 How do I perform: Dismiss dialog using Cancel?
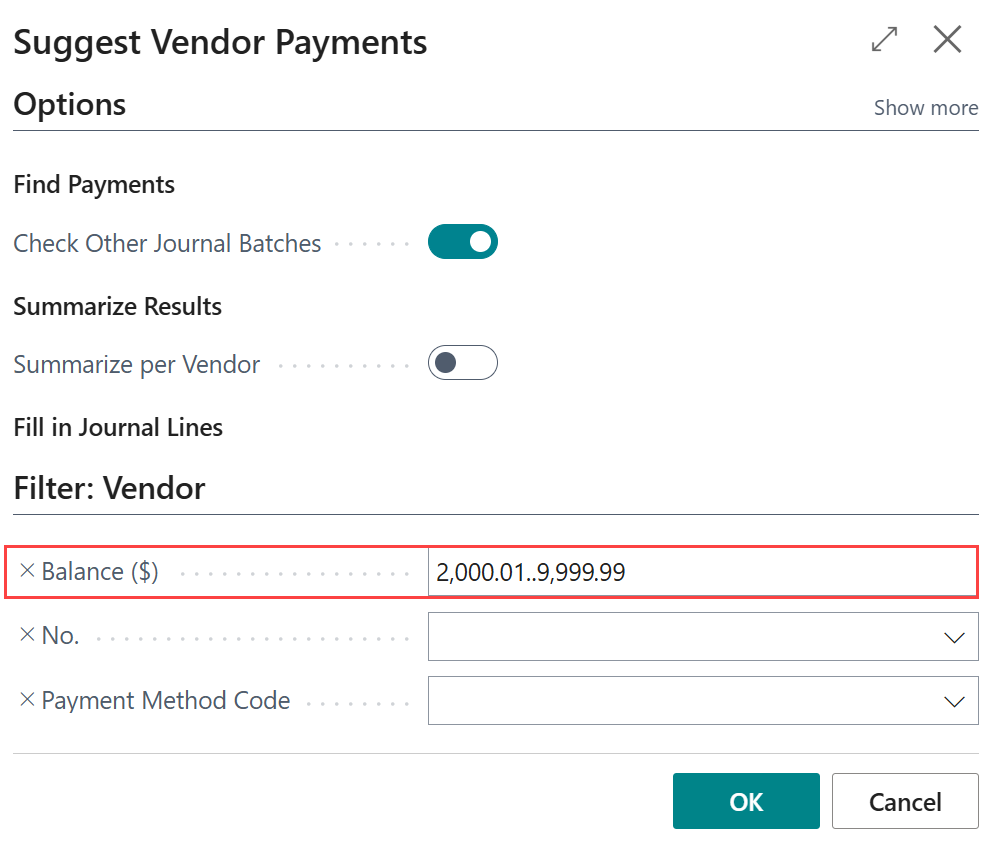904,800
